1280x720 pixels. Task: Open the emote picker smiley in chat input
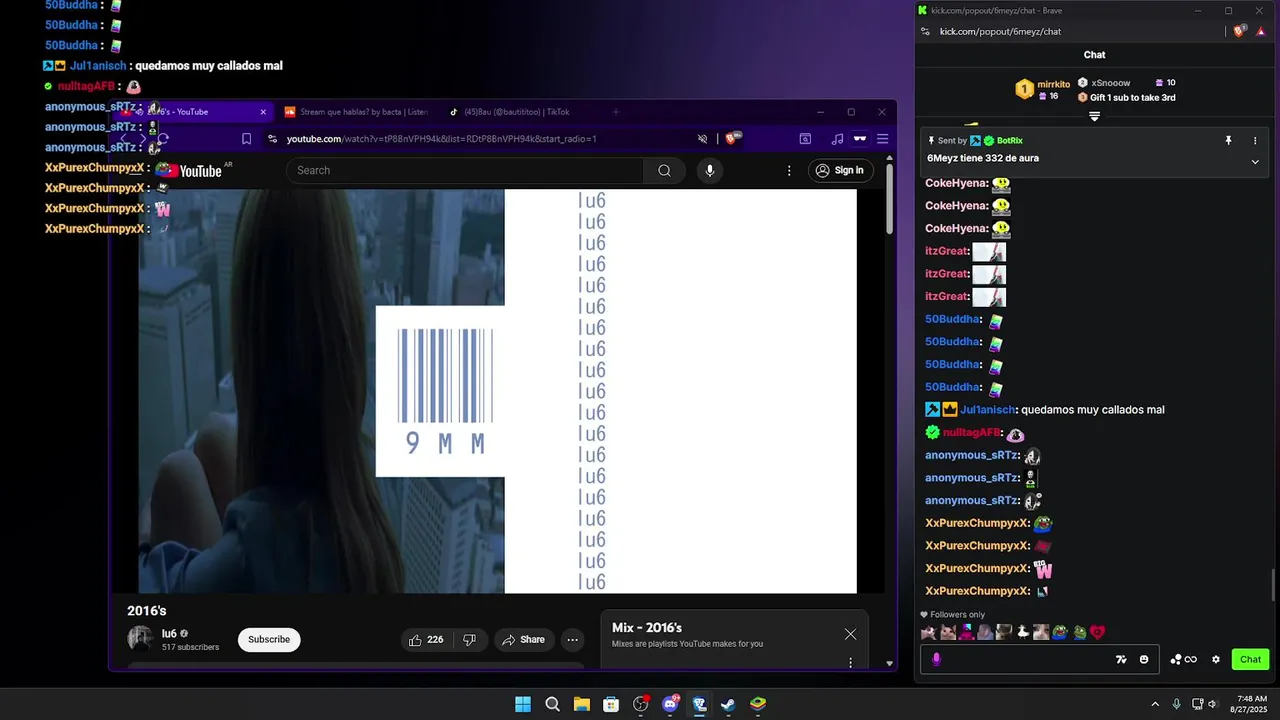(x=1144, y=659)
